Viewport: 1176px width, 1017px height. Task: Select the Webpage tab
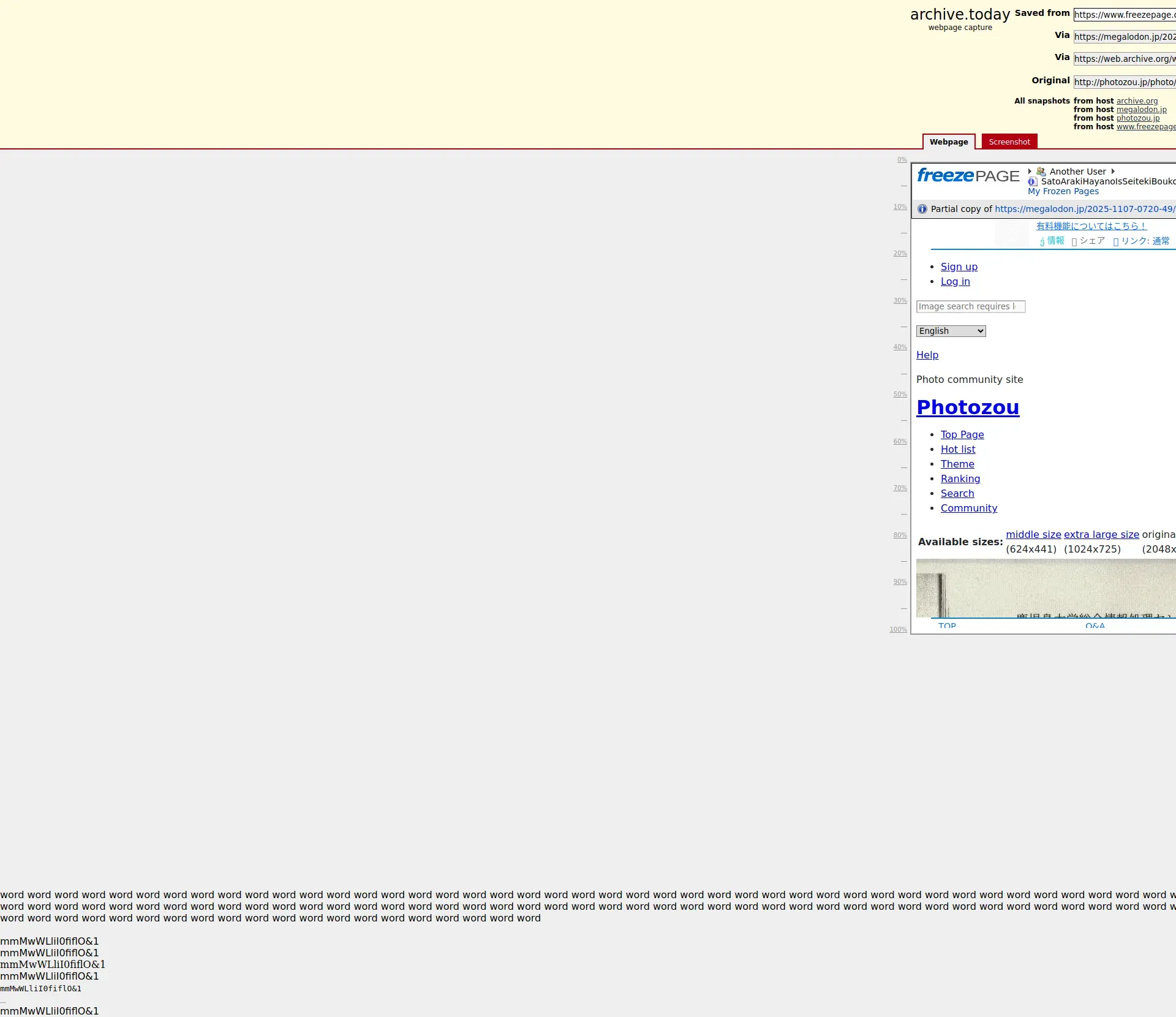coord(948,142)
